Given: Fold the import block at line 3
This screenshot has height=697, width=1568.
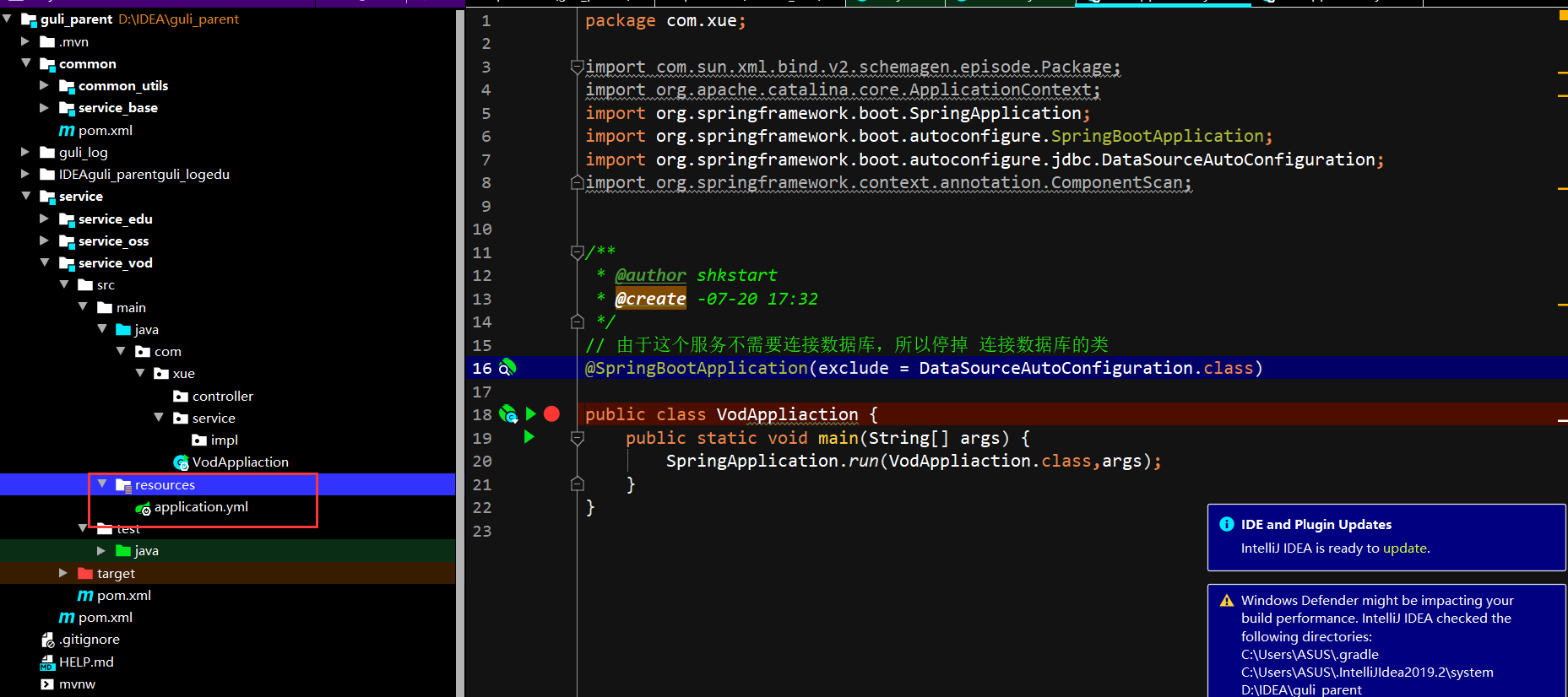Looking at the screenshot, I should (x=577, y=66).
